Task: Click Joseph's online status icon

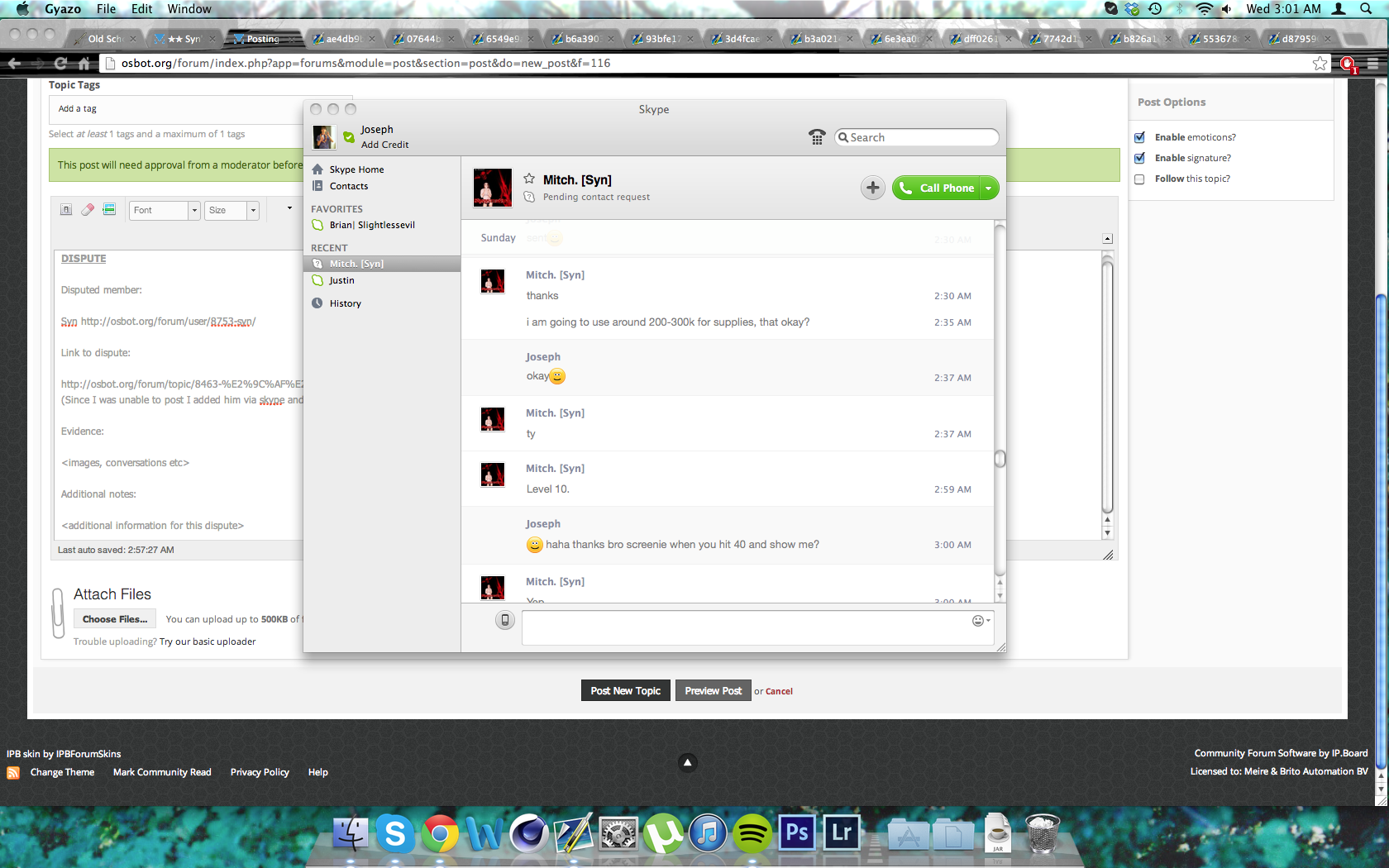Action: click(x=349, y=137)
